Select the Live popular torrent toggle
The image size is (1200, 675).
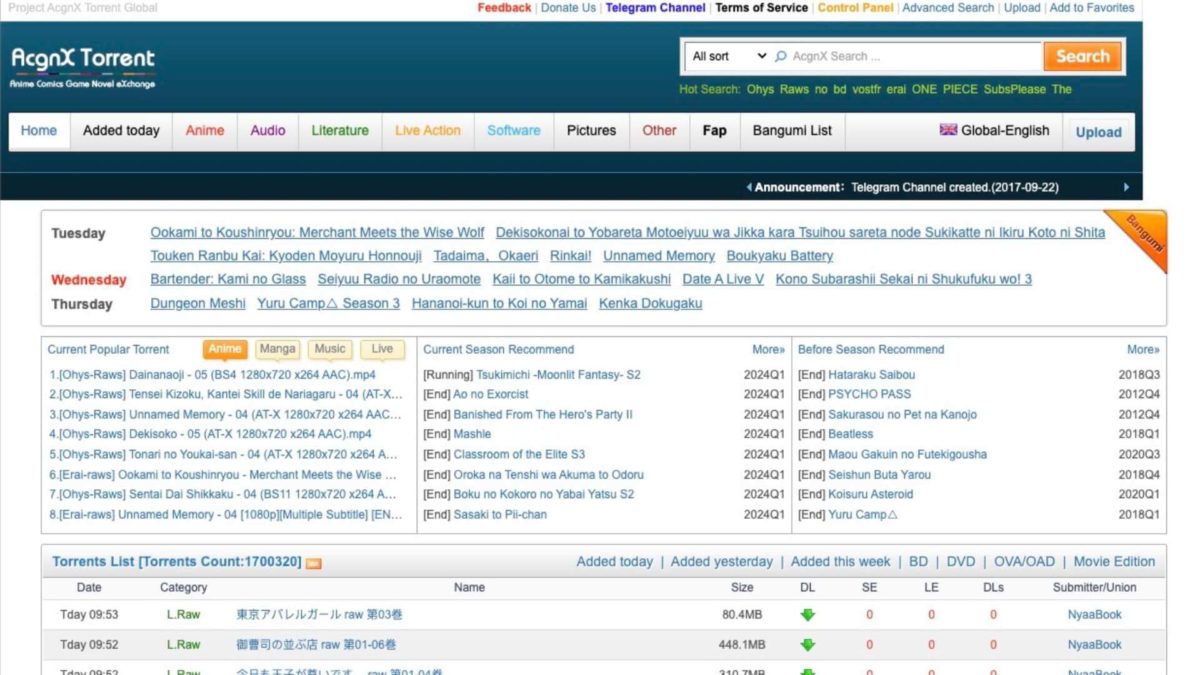click(382, 349)
